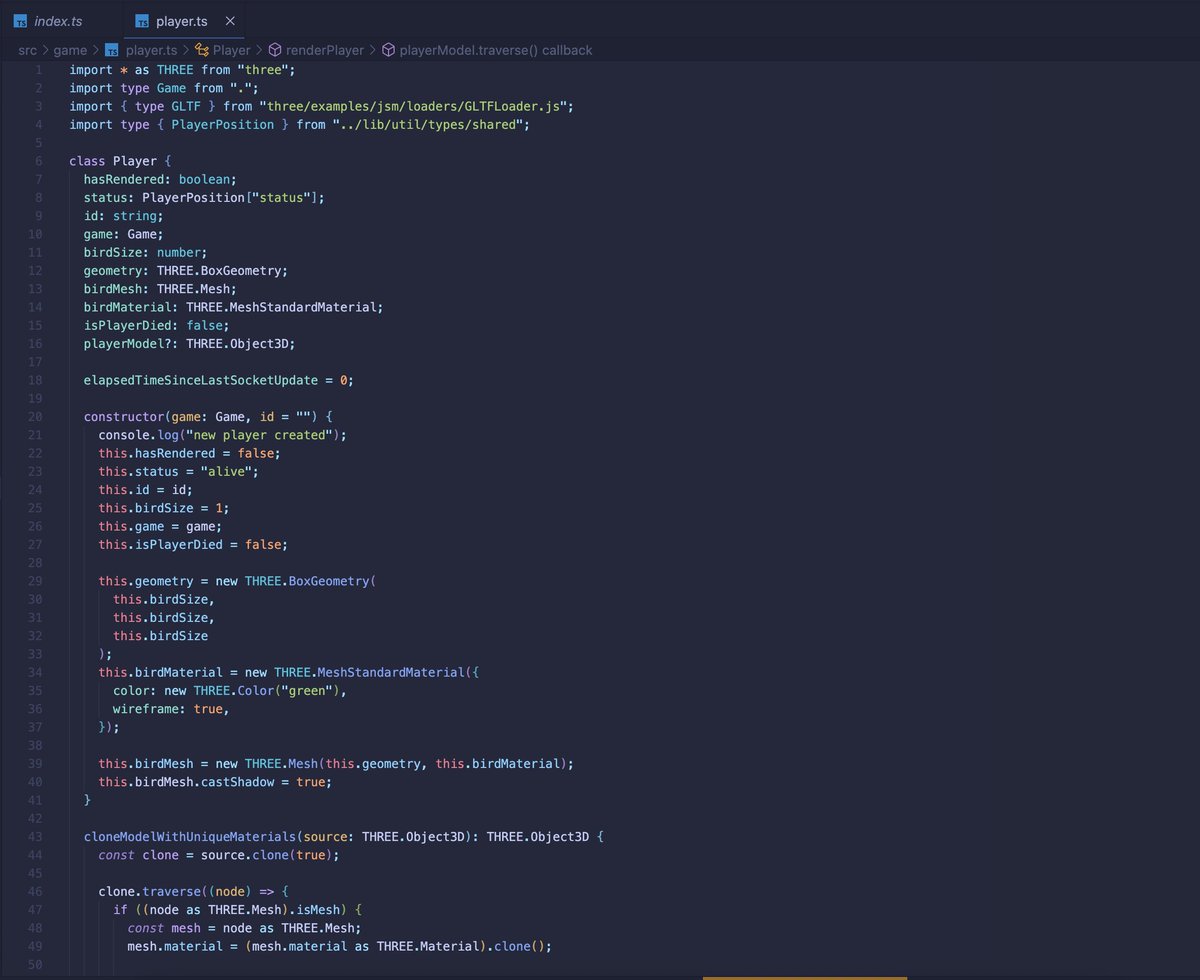The width and height of the screenshot is (1200, 980).
Task: Click the "isPlayerDied: false;" property declaration
Action: tap(157, 325)
